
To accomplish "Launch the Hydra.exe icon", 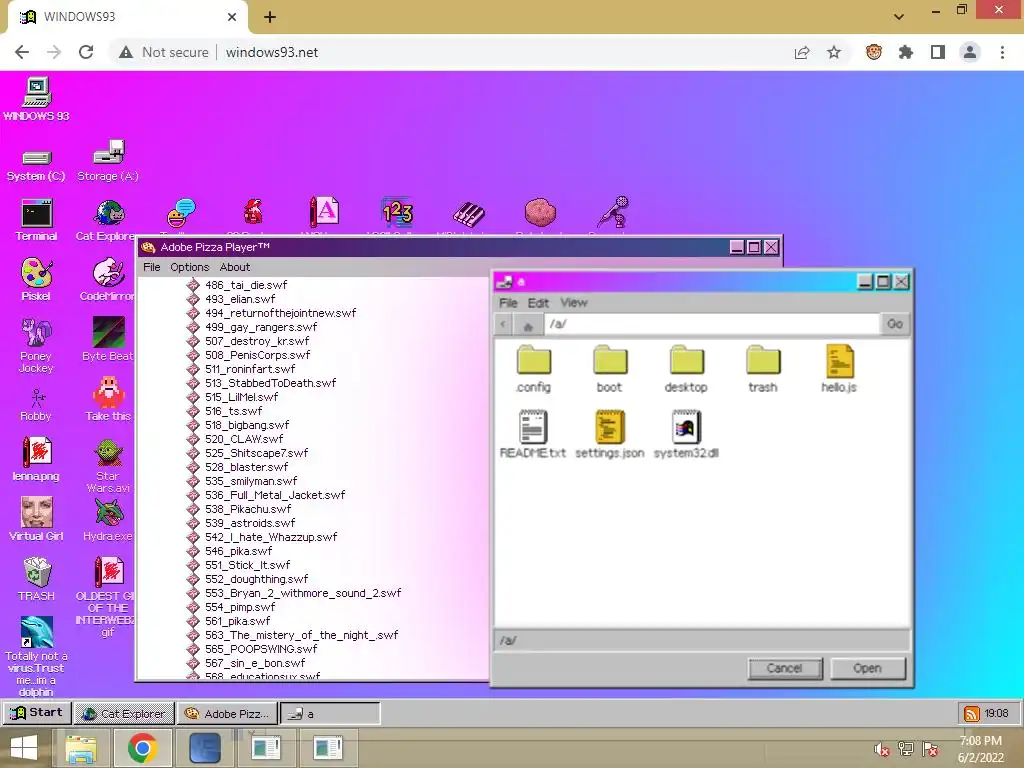I will point(108,520).
